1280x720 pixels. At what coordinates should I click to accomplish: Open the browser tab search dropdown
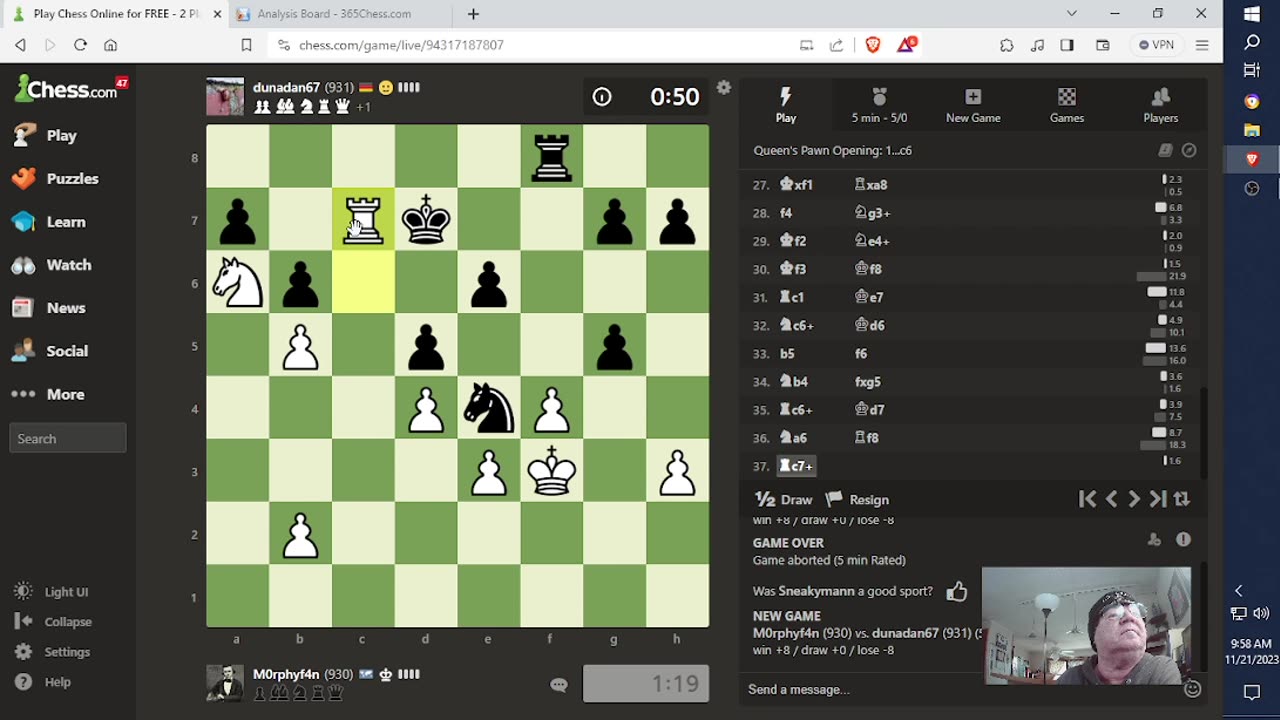pos(1071,14)
